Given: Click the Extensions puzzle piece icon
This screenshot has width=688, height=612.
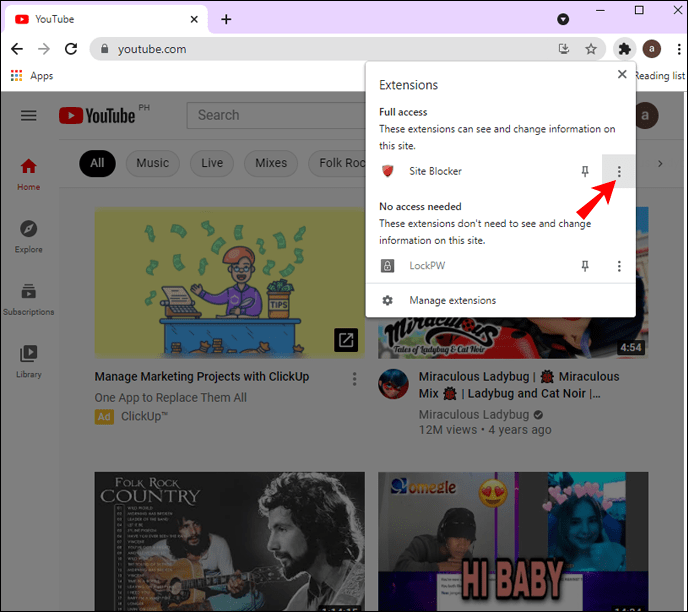Looking at the screenshot, I should [x=624, y=49].
